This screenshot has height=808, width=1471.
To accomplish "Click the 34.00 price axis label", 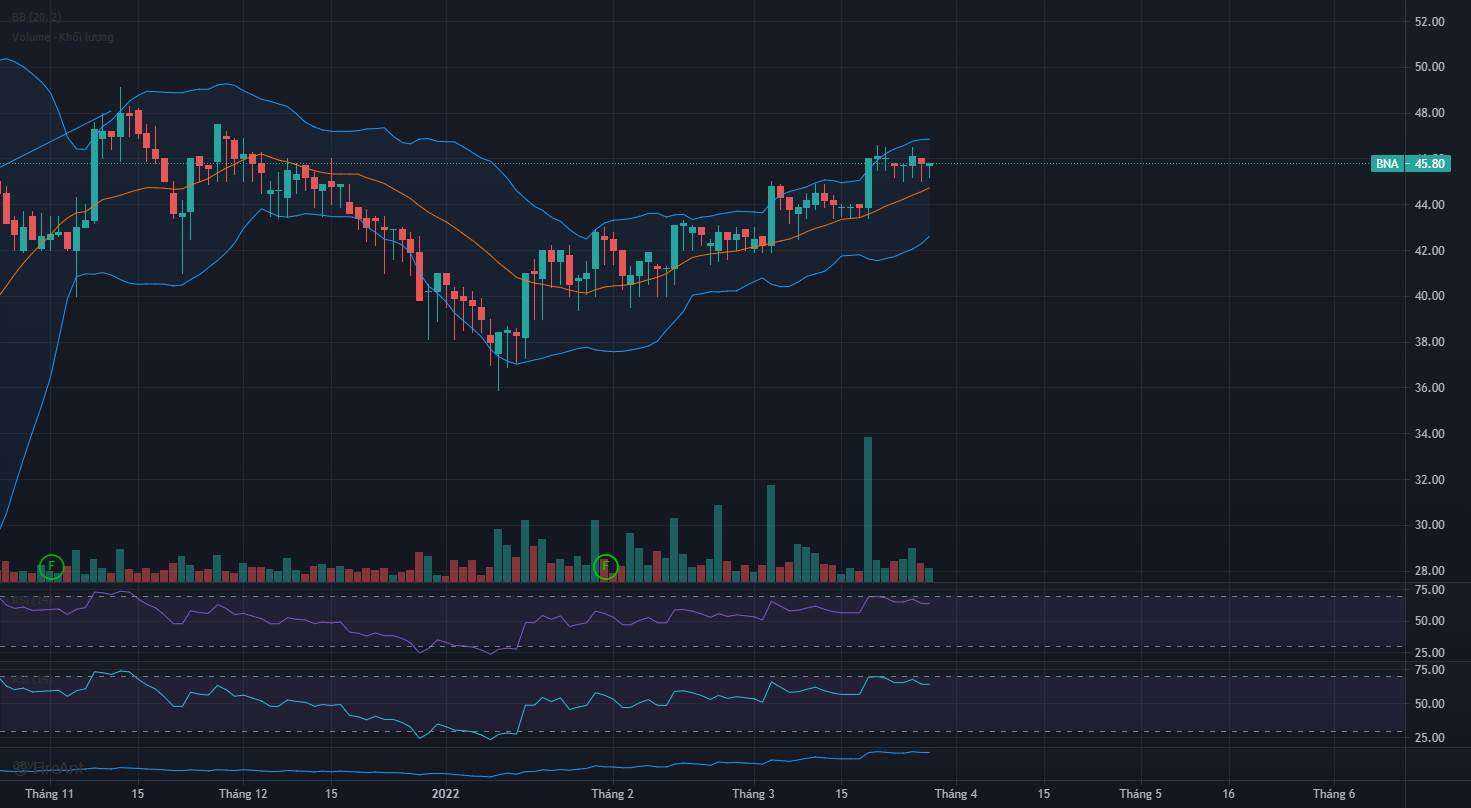I will pyautogui.click(x=1430, y=434).
